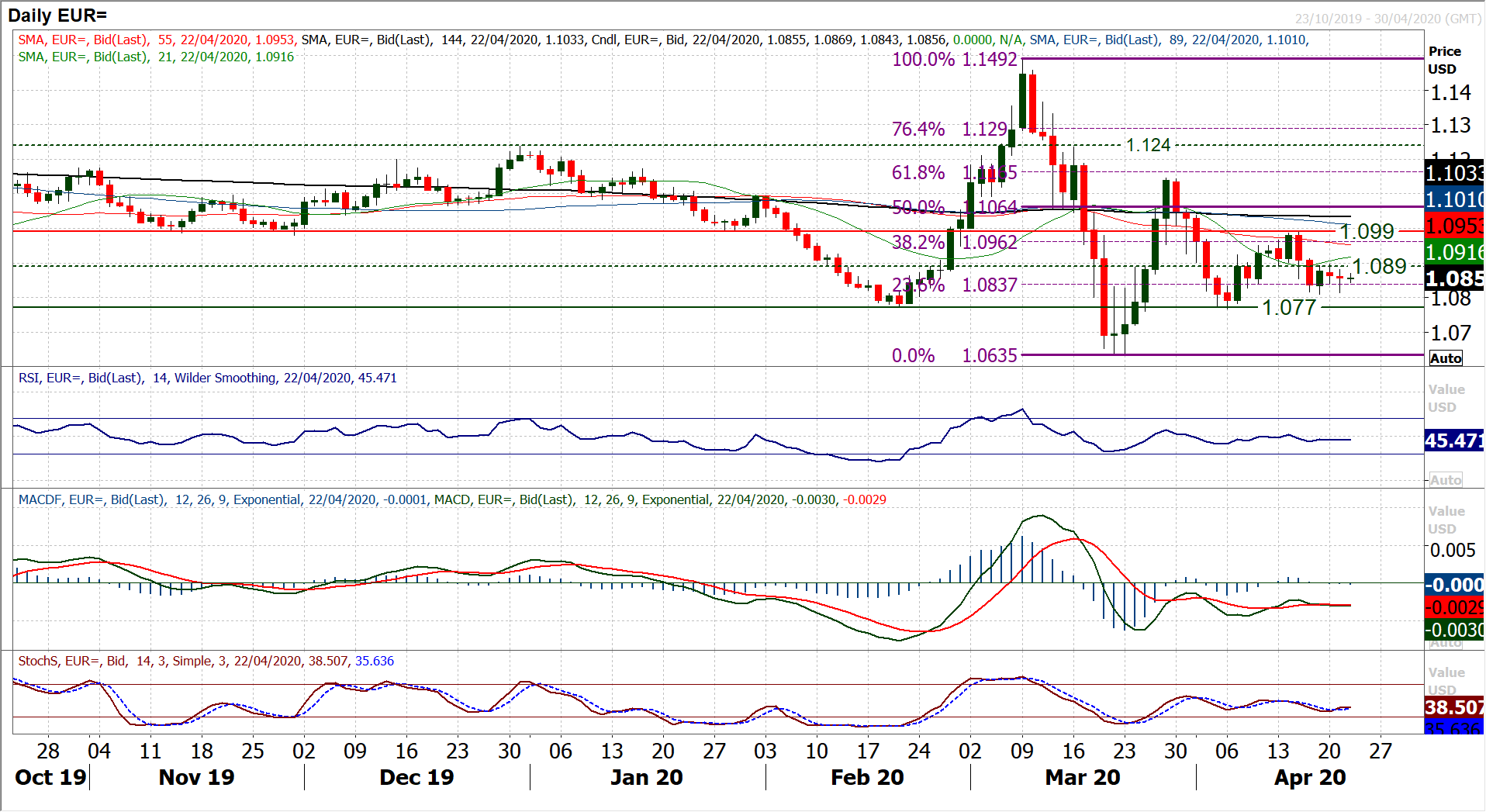Click the 0.005 MACD axis value
This screenshot has width=1486, height=812.
pyautogui.click(x=1453, y=551)
